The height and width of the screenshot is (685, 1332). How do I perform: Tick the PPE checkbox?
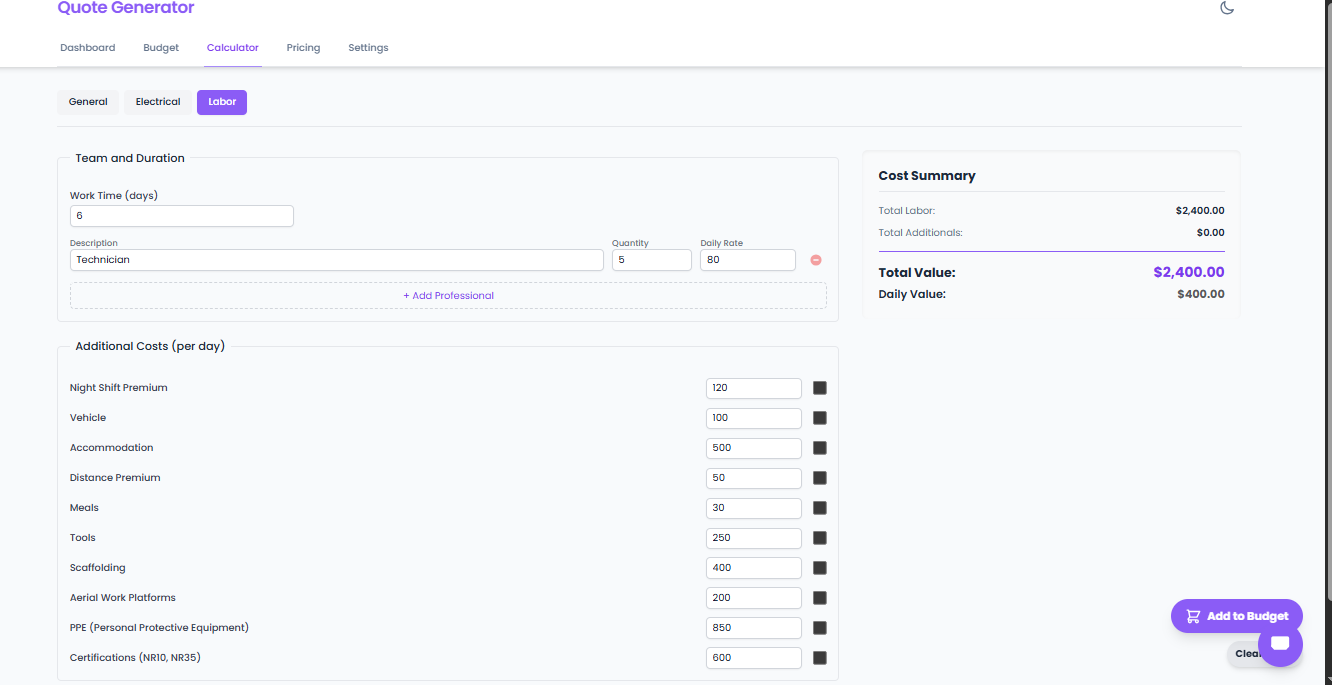tap(820, 628)
